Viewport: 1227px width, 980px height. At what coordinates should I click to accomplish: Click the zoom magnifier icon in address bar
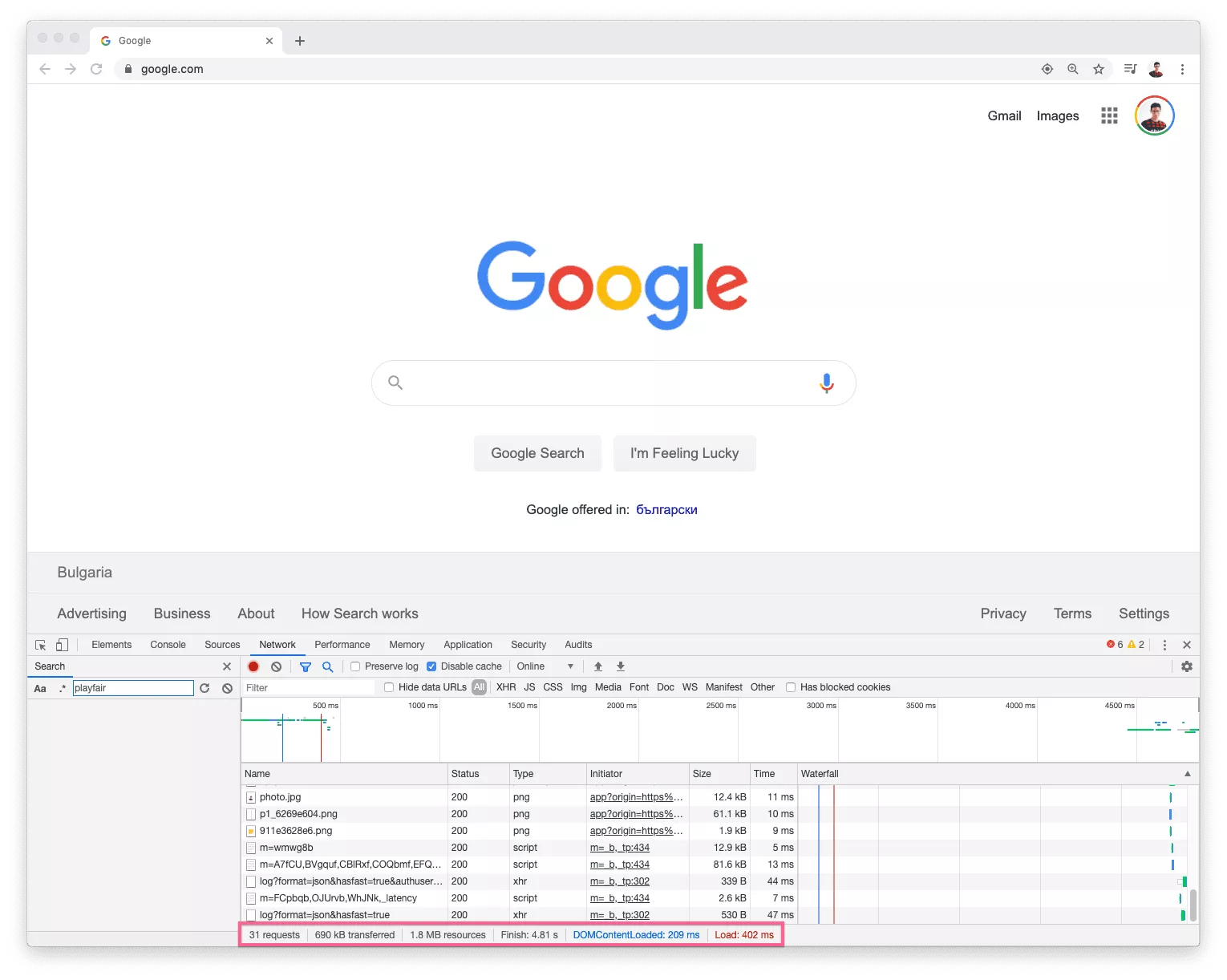coord(1073,69)
